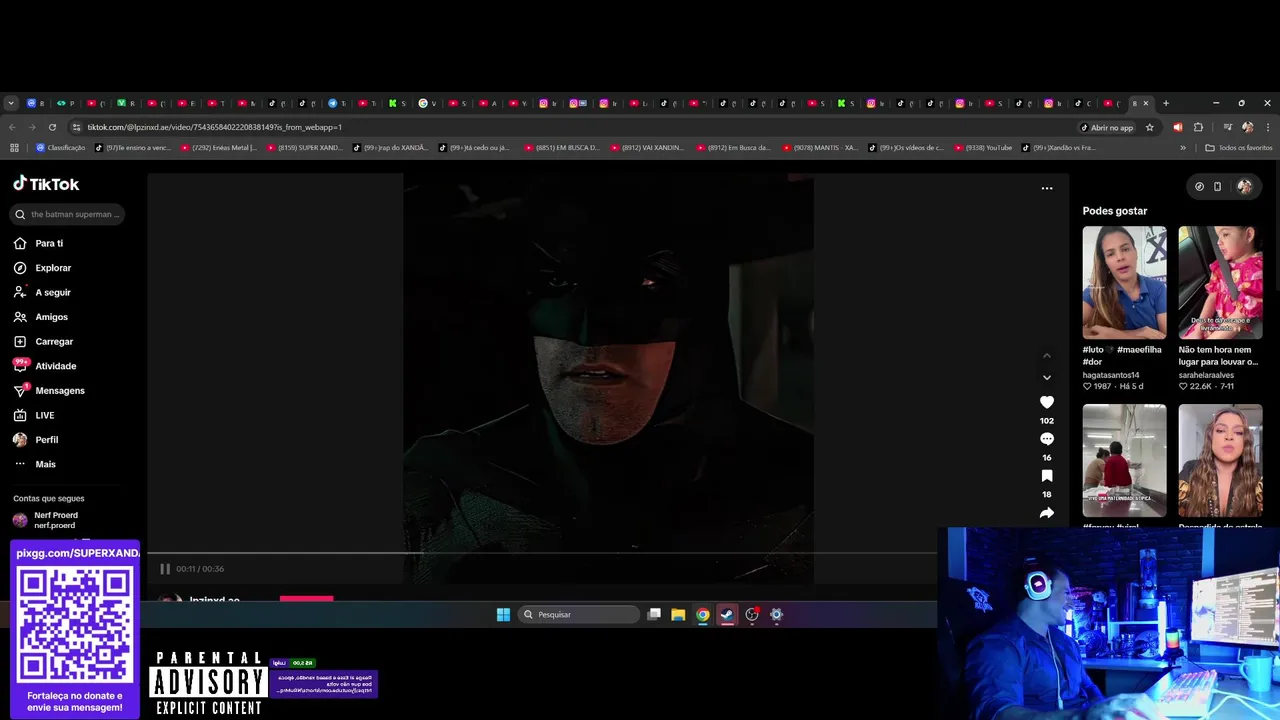Open Task View from the taskbar
Image resolution: width=1280 pixels, height=720 pixels.
654,614
